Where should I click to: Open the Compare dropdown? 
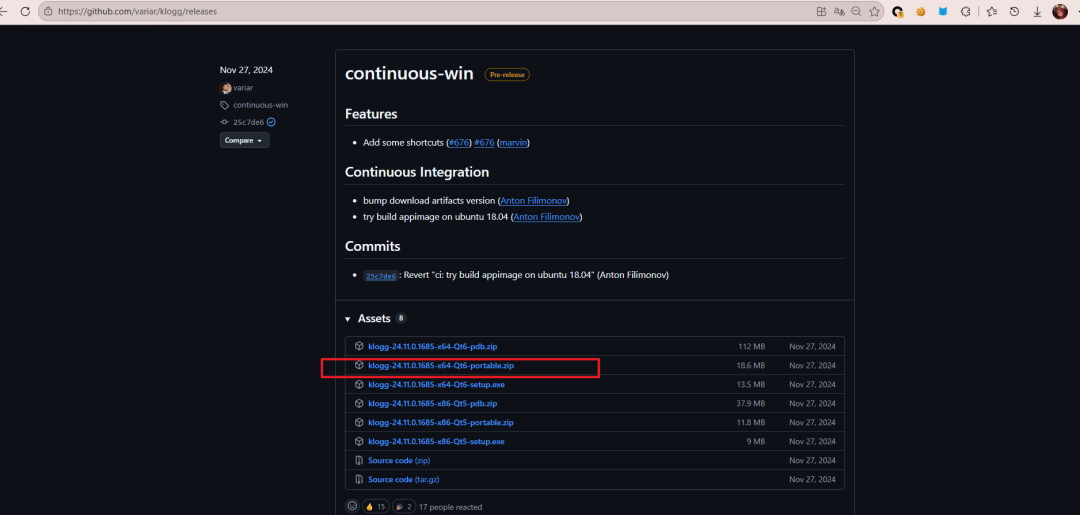click(245, 140)
